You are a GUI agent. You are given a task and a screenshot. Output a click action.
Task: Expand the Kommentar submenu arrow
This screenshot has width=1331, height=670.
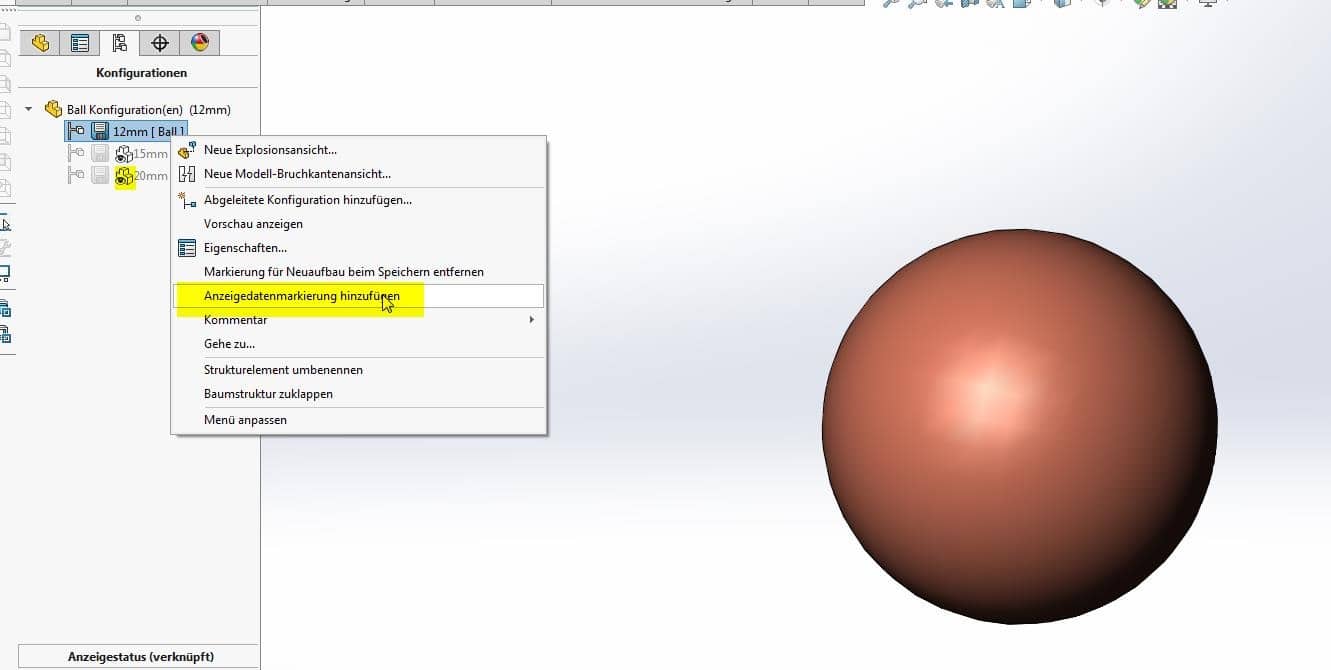(x=531, y=320)
